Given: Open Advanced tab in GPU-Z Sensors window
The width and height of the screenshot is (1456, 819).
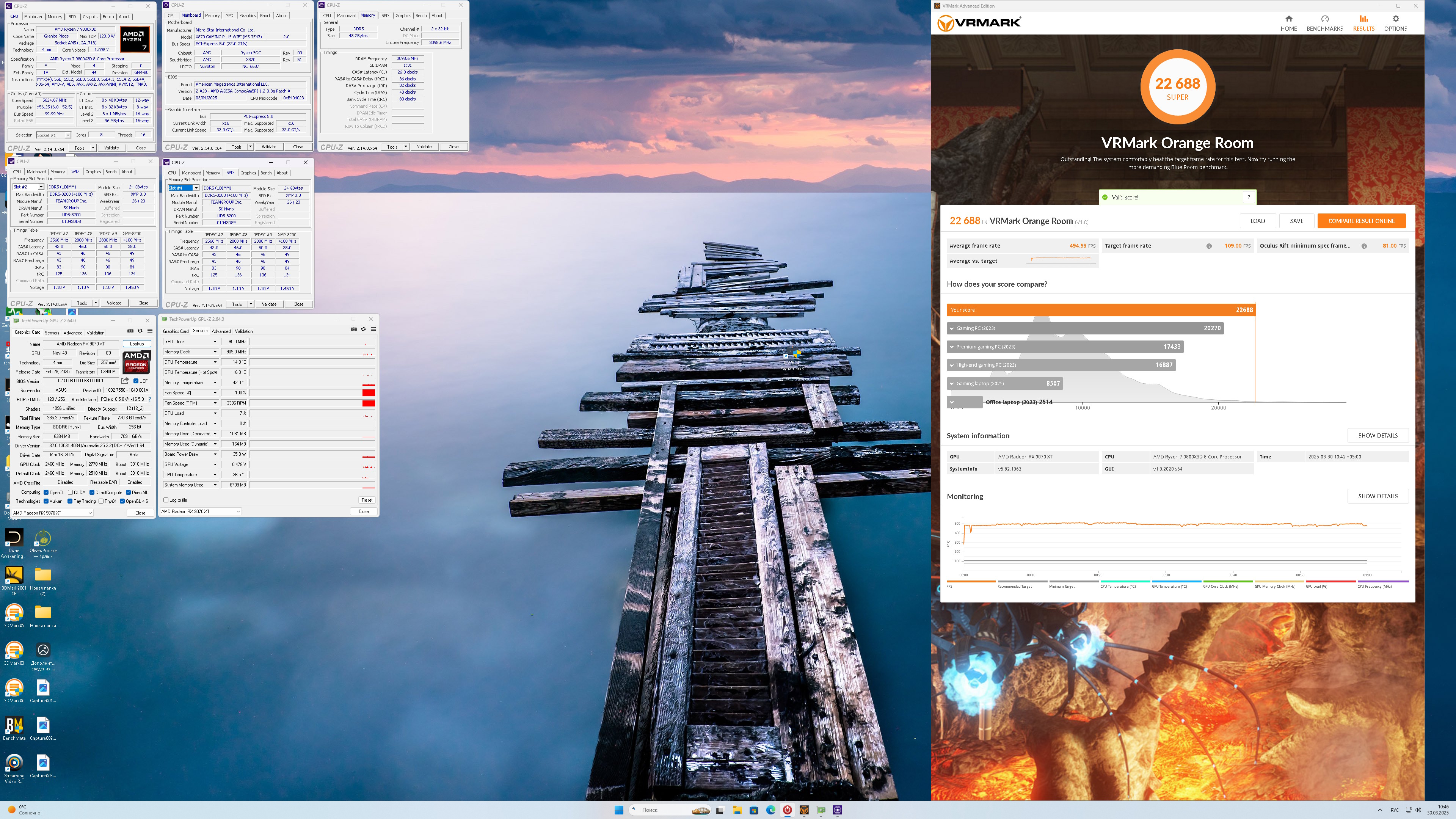Looking at the screenshot, I should point(221,331).
